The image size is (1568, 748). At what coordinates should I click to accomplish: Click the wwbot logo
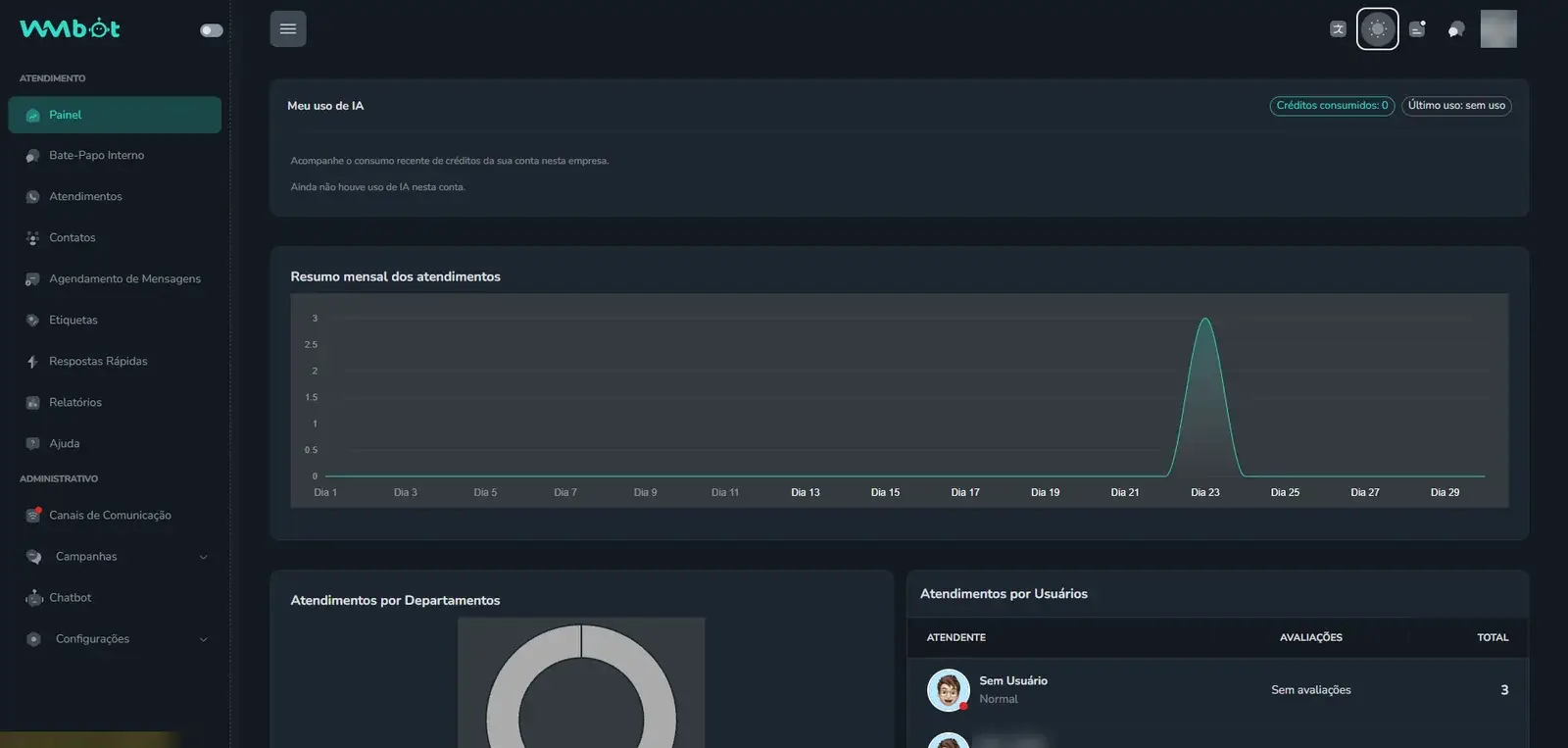(70, 28)
